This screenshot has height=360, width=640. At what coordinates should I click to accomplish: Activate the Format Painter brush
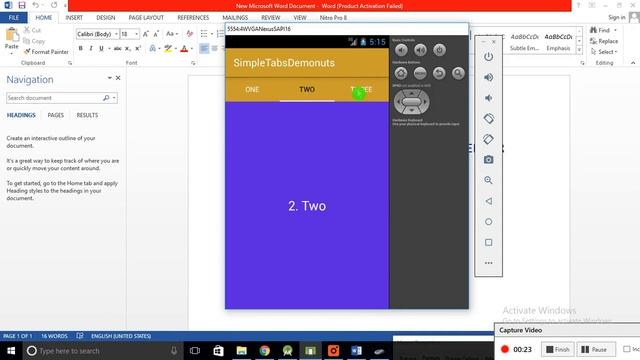click(x=46, y=52)
